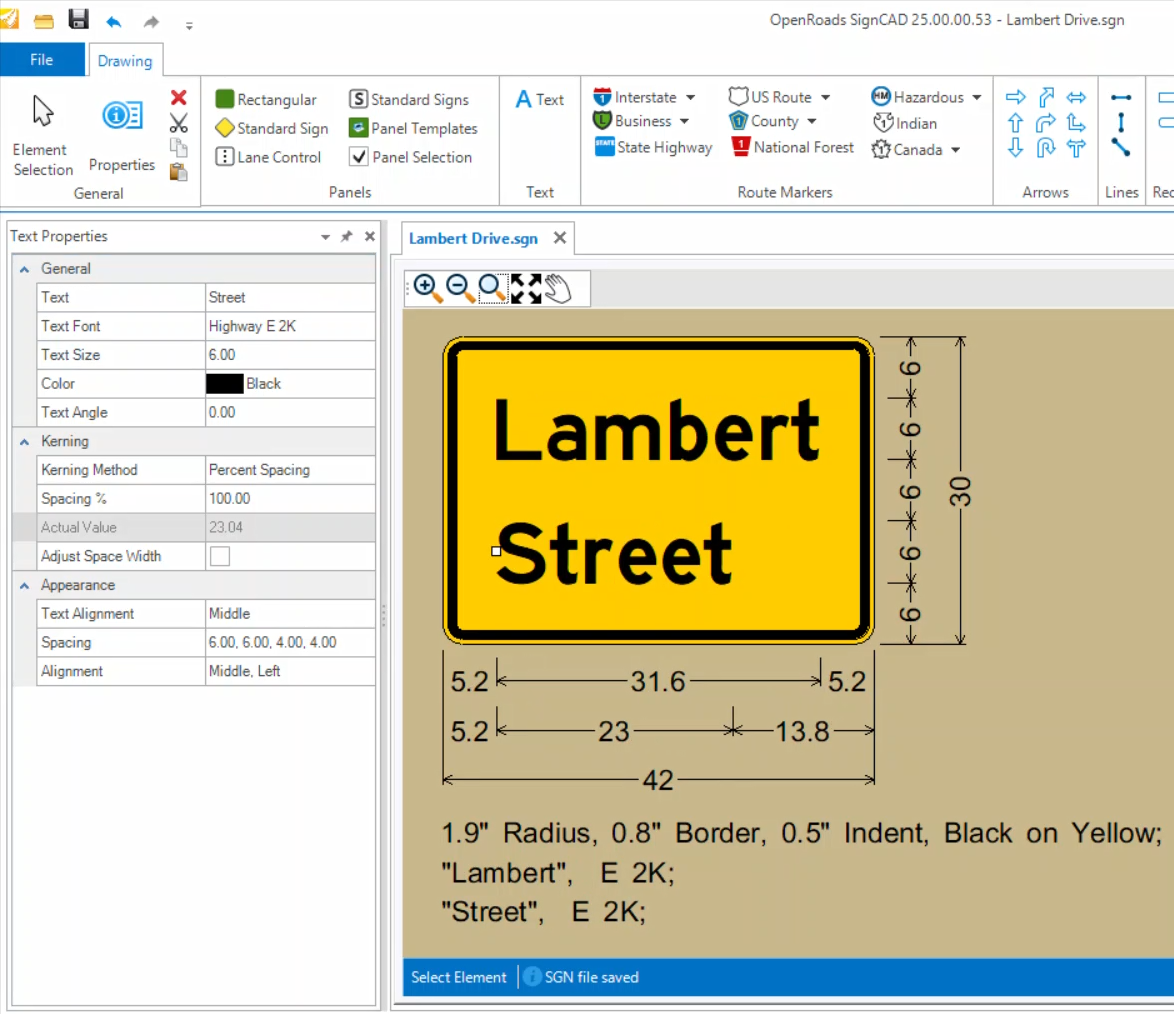Open the Interstate marker dropdown
1174x1014 pixels.
click(690, 97)
